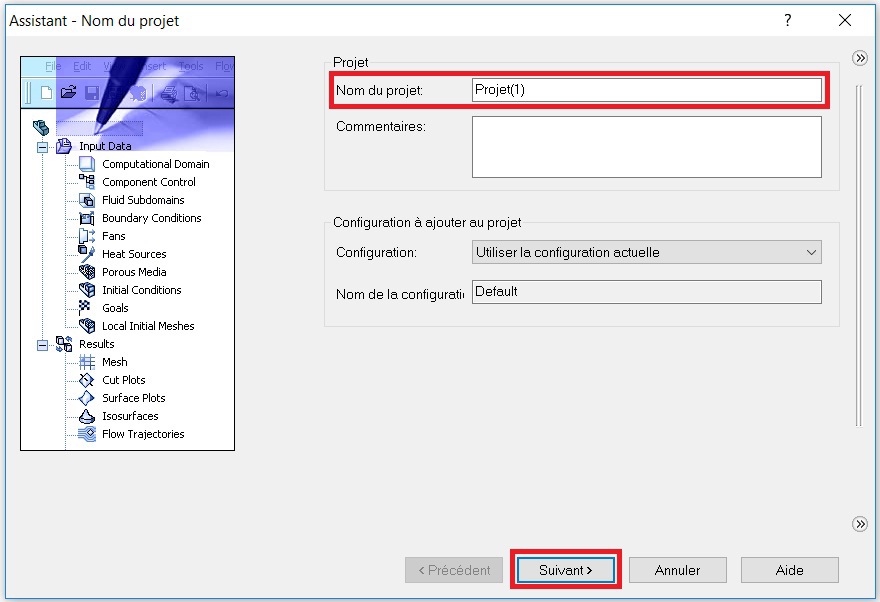Click the Computational Domain icon

[86, 164]
